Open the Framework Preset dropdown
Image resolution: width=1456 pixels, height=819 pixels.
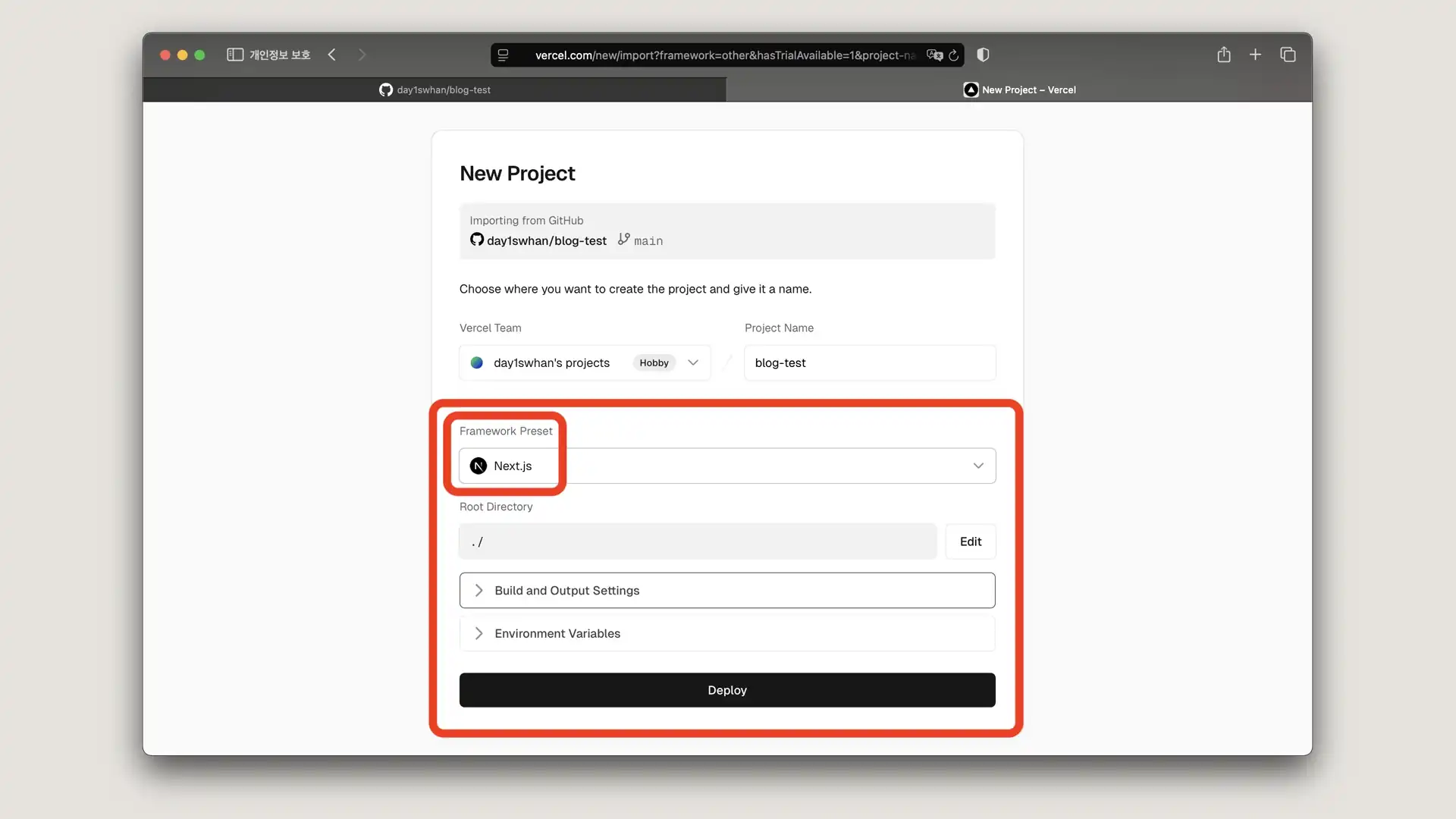tap(727, 466)
